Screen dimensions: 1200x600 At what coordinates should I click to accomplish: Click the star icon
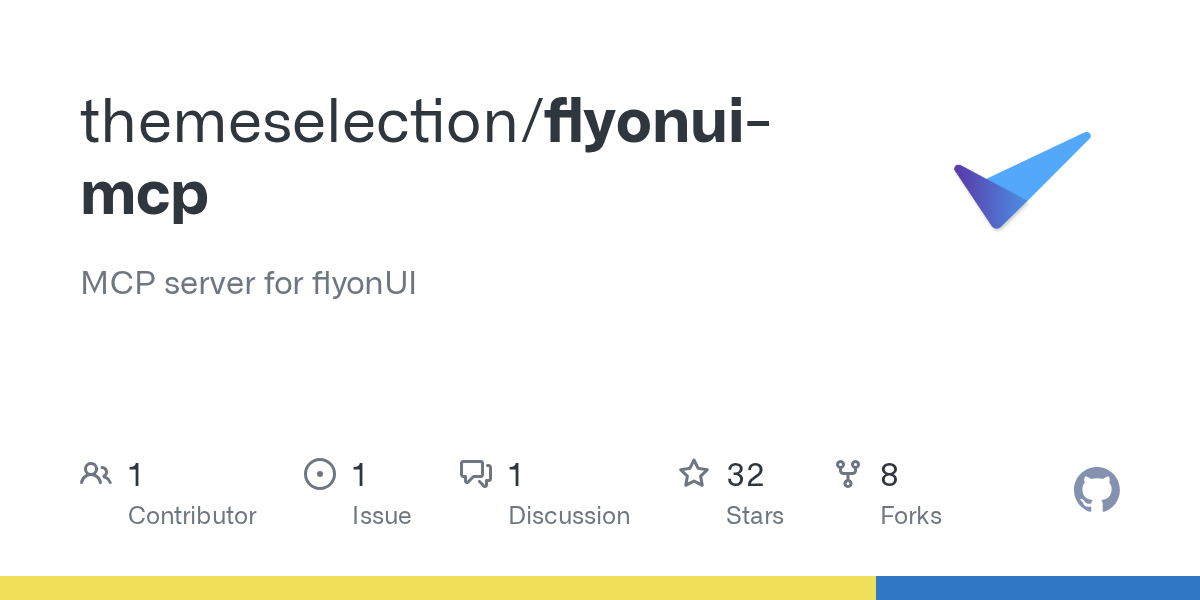tap(694, 474)
